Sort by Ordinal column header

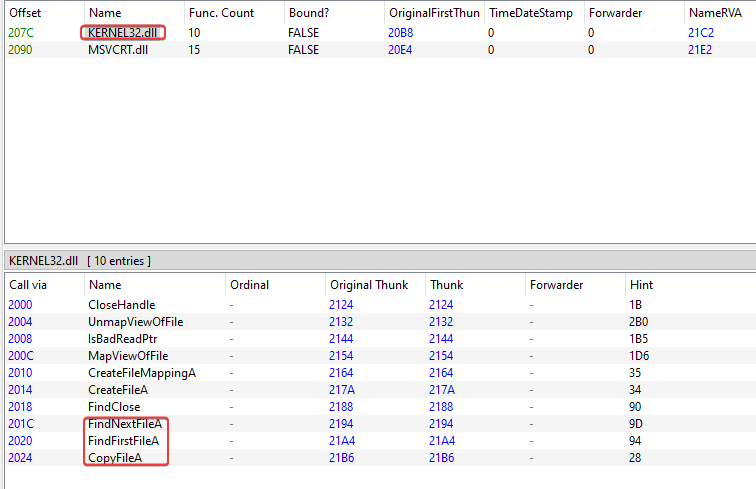[275, 285]
